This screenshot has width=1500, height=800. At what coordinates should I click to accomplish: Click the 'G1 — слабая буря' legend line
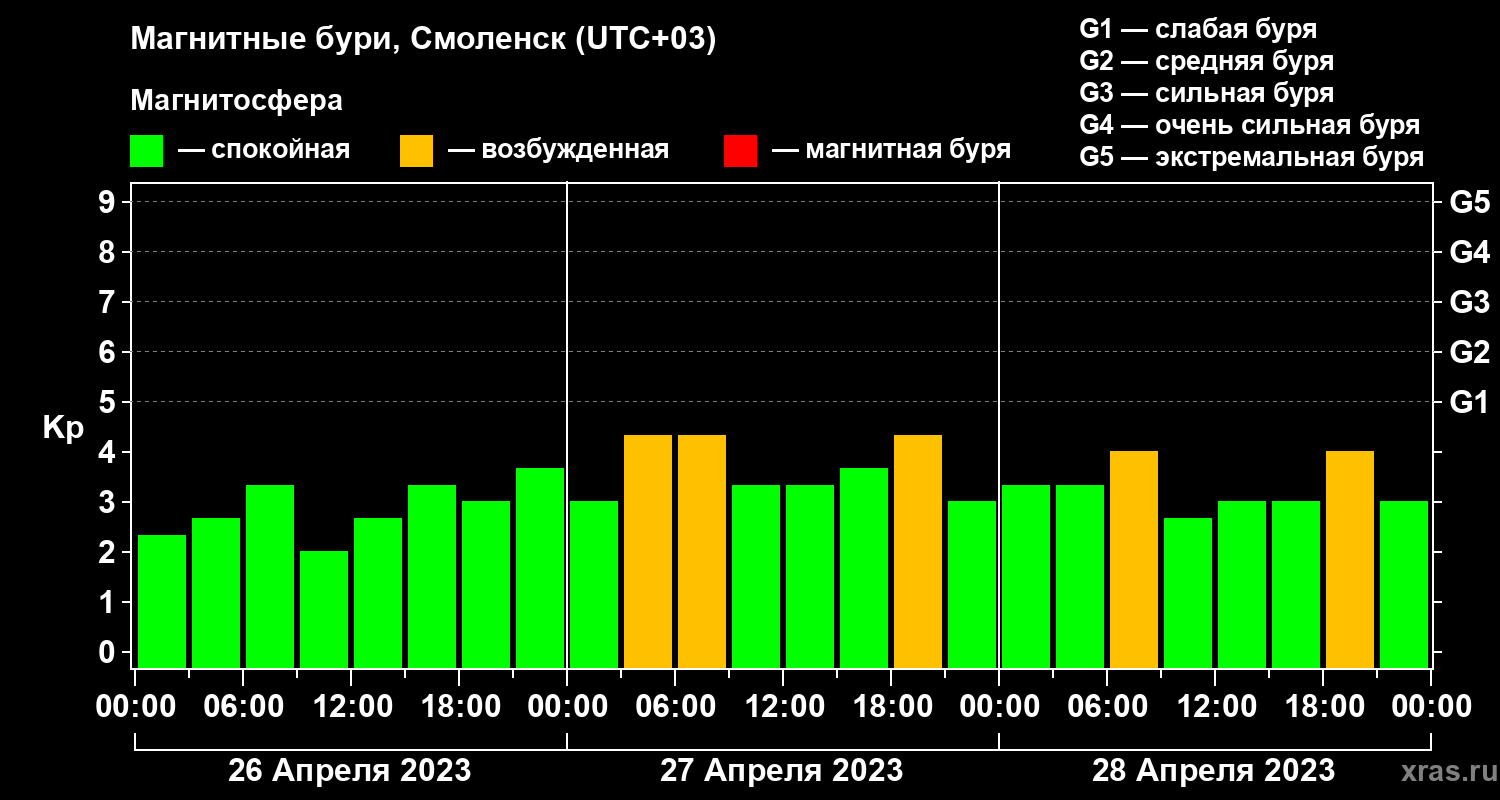point(1198,29)
